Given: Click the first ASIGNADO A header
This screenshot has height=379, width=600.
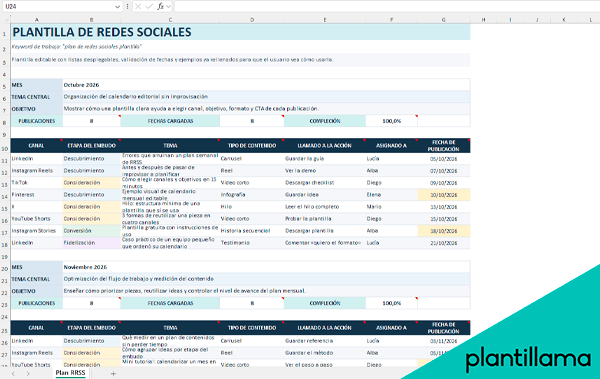Looking at the screenshot, I should [x=391, y=145].
